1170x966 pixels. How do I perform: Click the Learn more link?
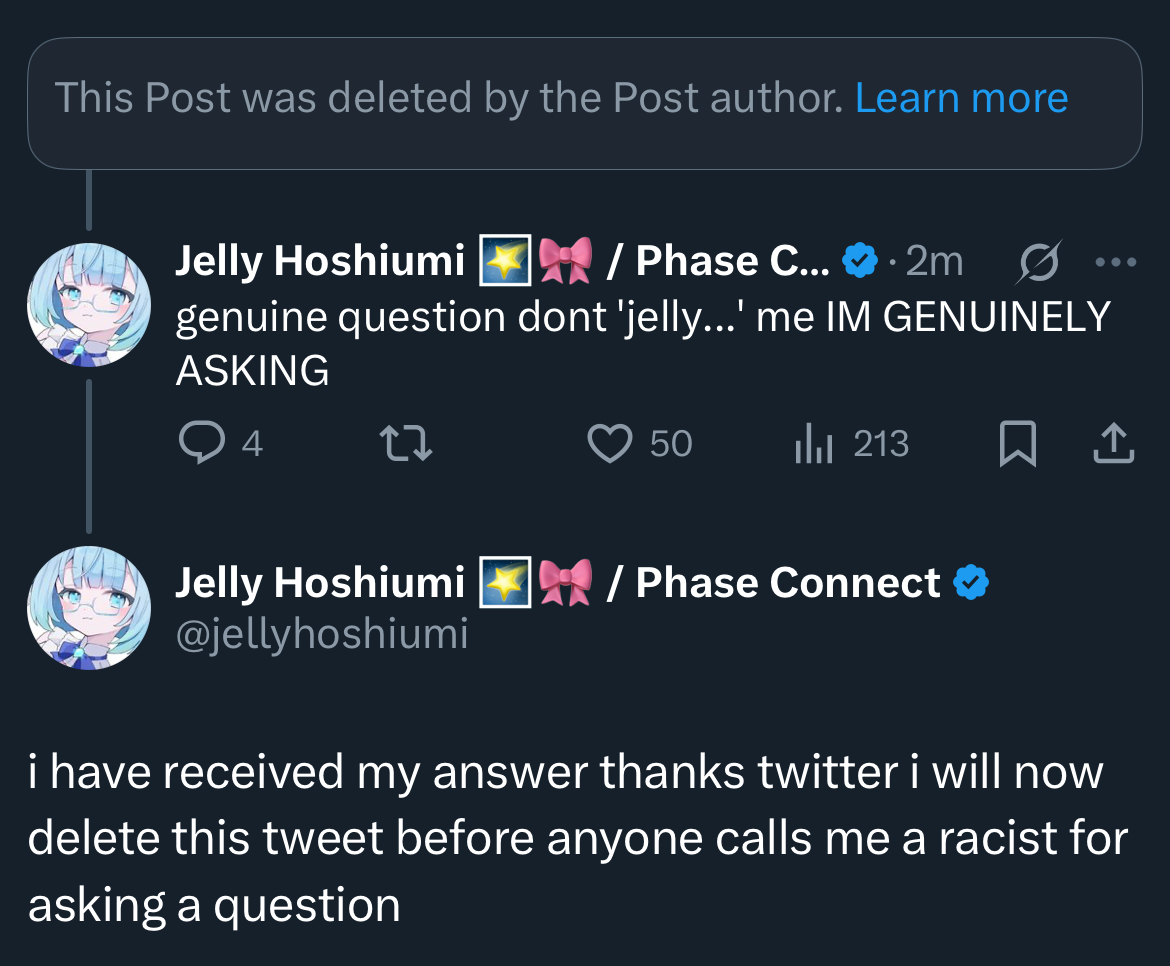pos(961,98)
